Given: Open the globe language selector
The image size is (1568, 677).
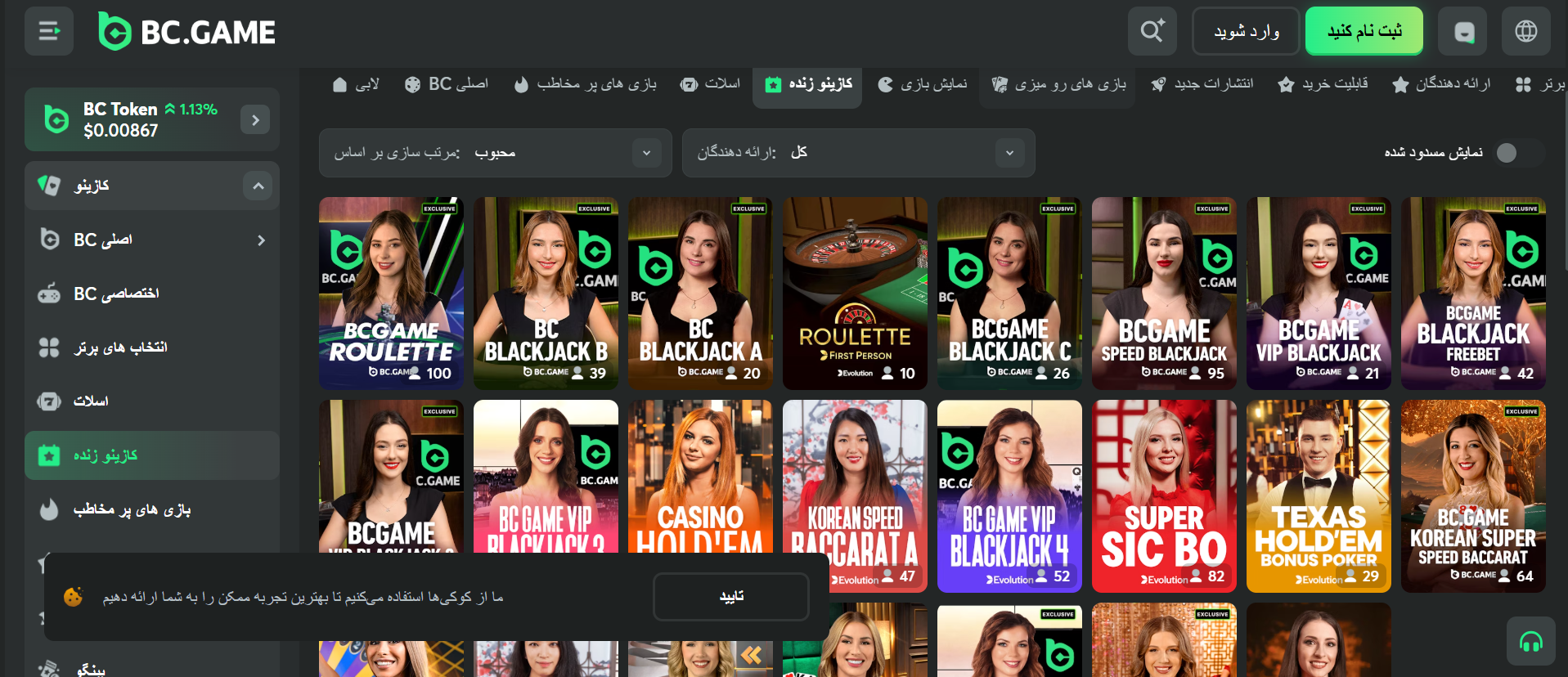Looking at the screenshot, I should point(1525,31).
